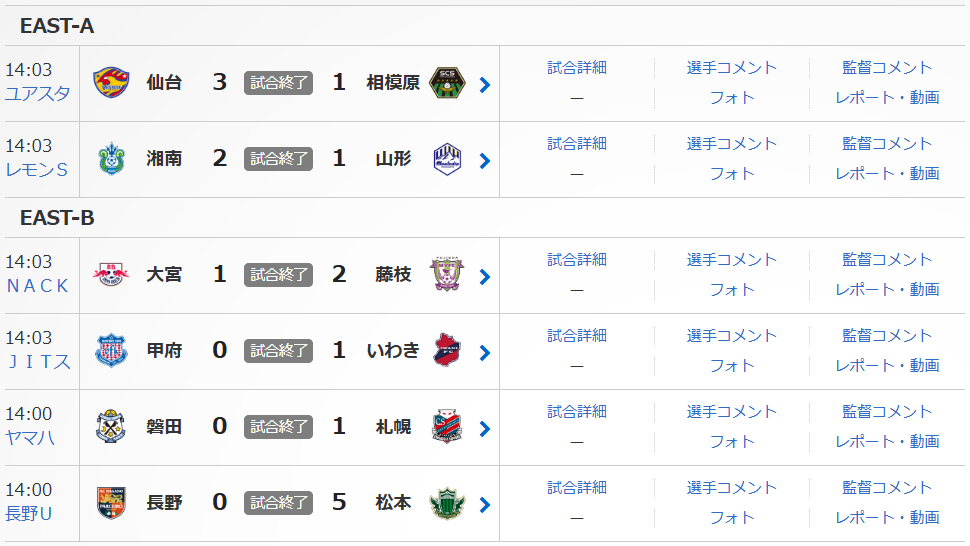970x546 pixels.
Task: Click the Omiya (大宮) team crest
Action: pos(111,275)
